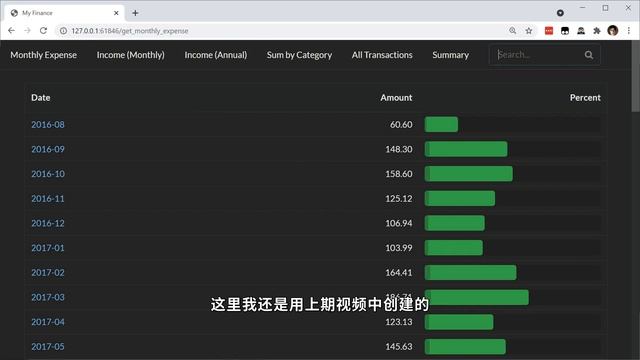Screen dimensions: 640x360
Task: Click the Amount column header
Action: point(396,98)
